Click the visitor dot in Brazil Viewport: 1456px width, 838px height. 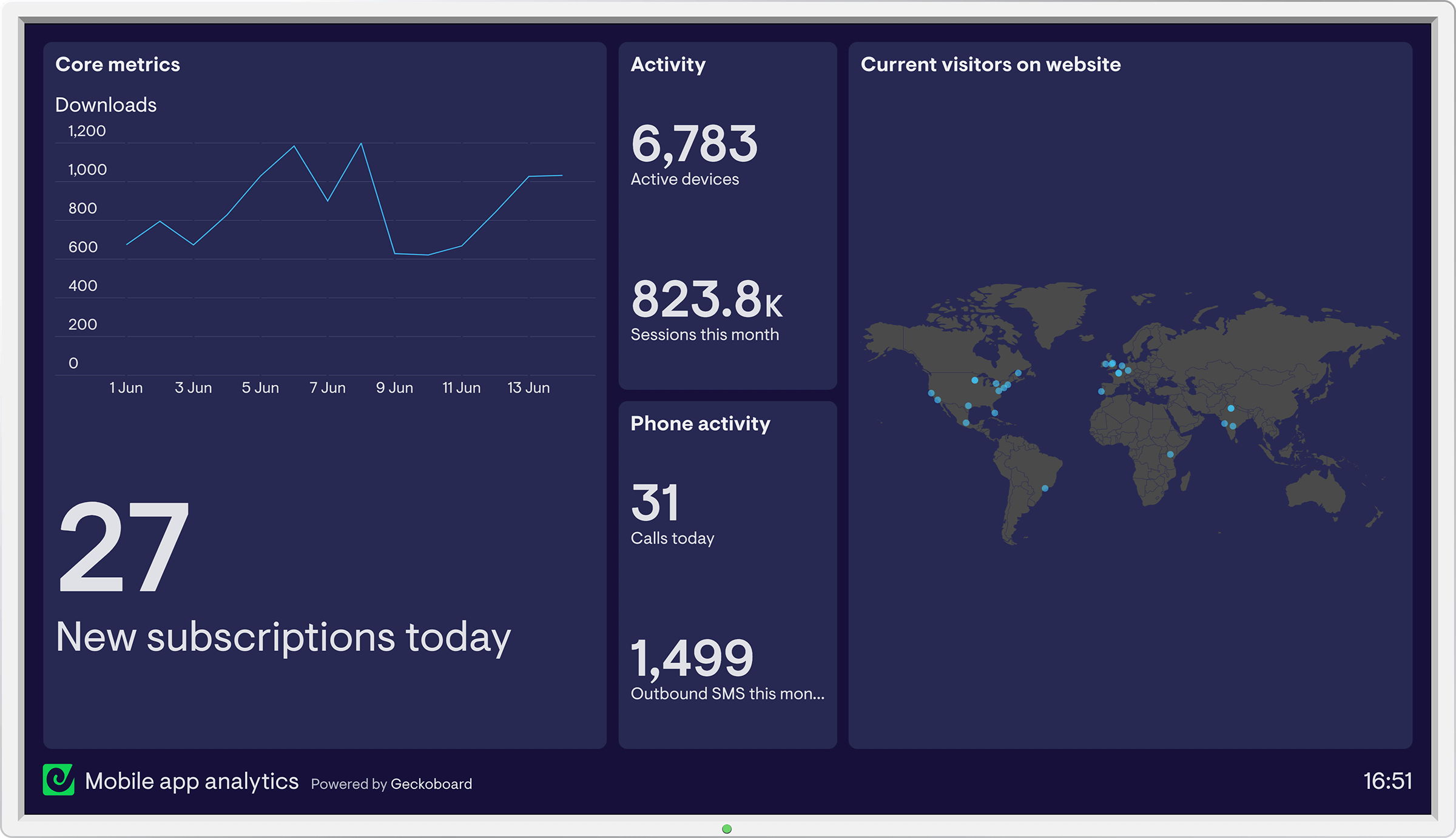1045,488
